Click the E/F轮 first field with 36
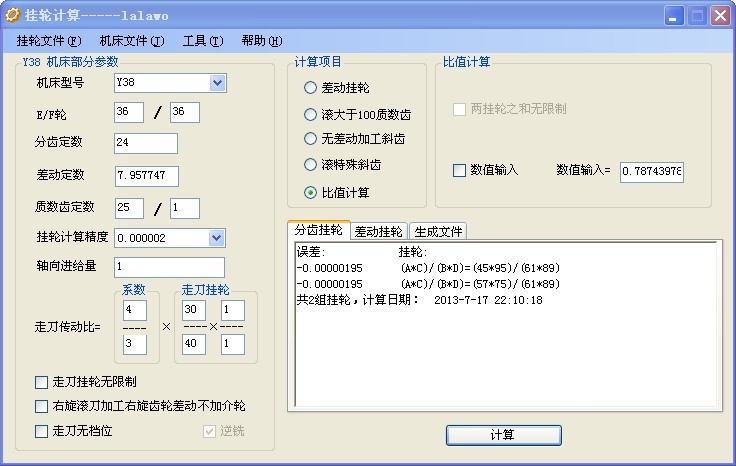 coord(129,112)
